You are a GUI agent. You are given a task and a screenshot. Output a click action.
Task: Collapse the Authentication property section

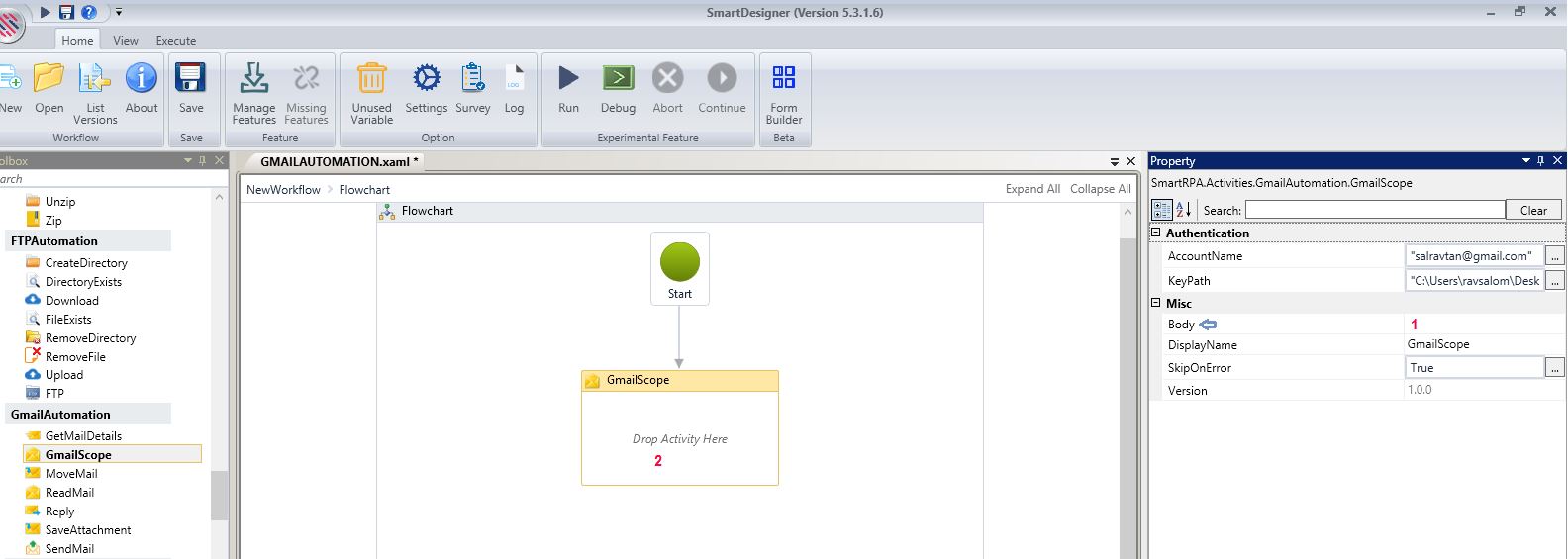click(x=1155, y=233)
